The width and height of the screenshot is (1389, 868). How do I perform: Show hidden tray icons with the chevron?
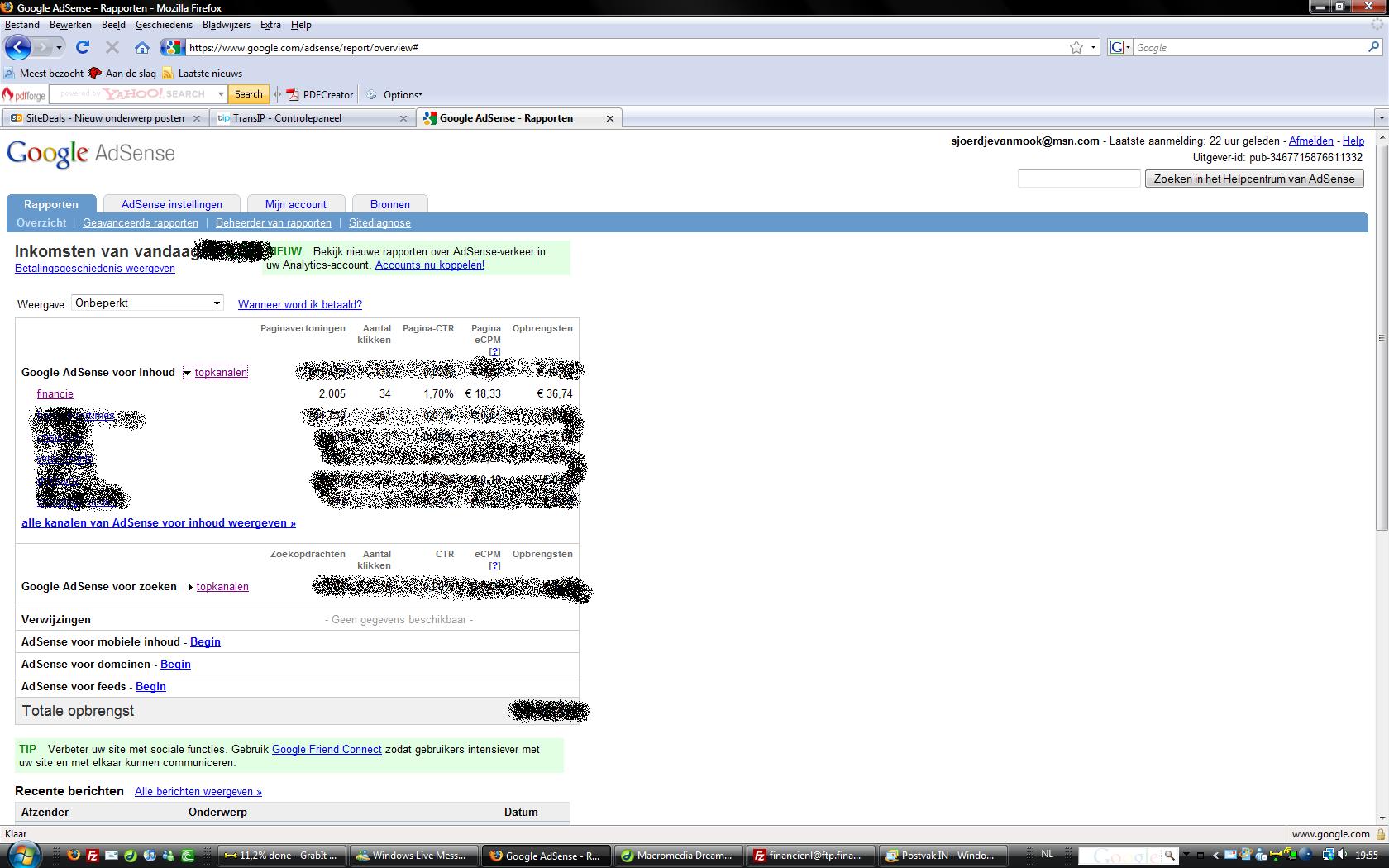1215,855
